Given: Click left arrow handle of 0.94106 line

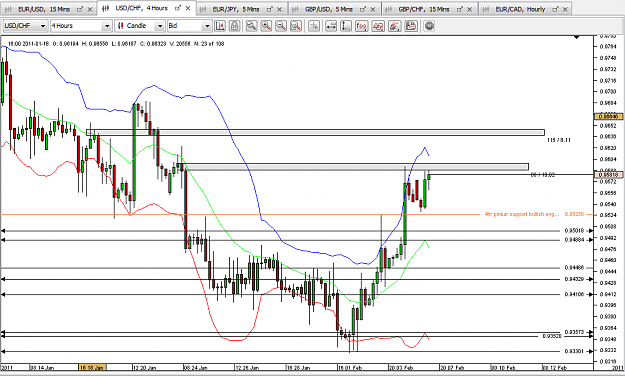Looking at the screenshot, I should pyautogui.click(x=3, y=294).
